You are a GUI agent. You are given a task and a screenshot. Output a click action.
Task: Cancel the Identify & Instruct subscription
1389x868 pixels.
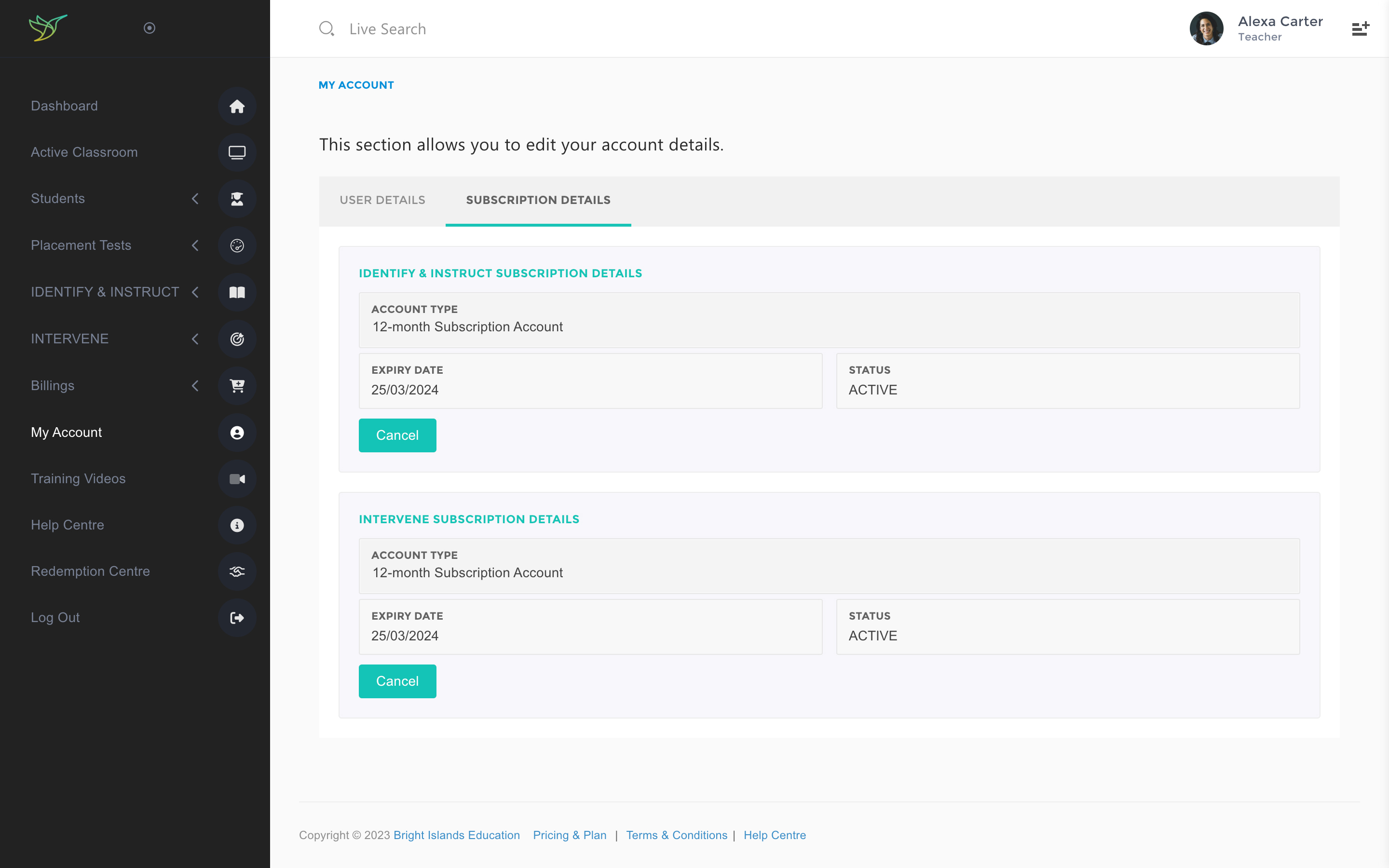[x=397, y=435]
